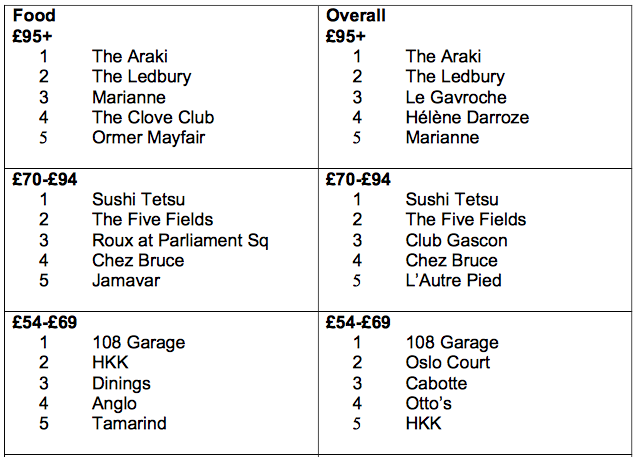This screenshot has height=457, width=636.
Task: Click the "Food" column heading
Action: pyautogui.click(x=34, y=16)
